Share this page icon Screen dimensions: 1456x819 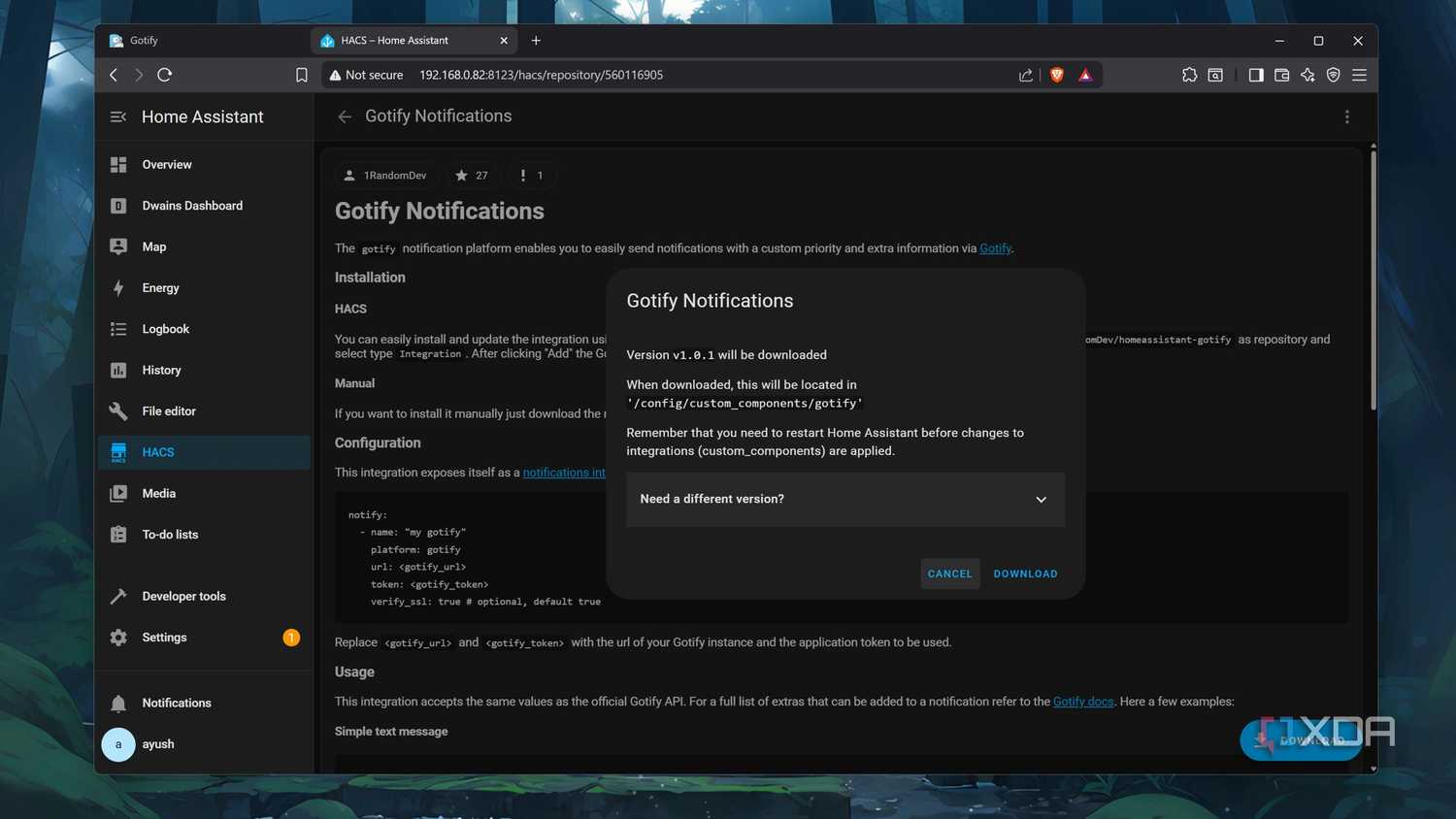(x=1025, y=75)
